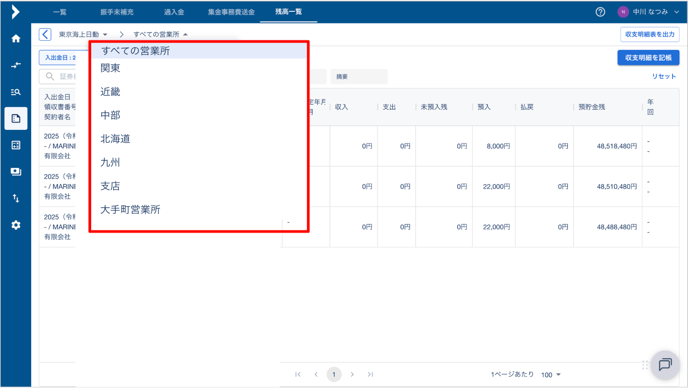Open the list search sidebar icon
Viewport: 688px width, 388px height.
[16, 92]
